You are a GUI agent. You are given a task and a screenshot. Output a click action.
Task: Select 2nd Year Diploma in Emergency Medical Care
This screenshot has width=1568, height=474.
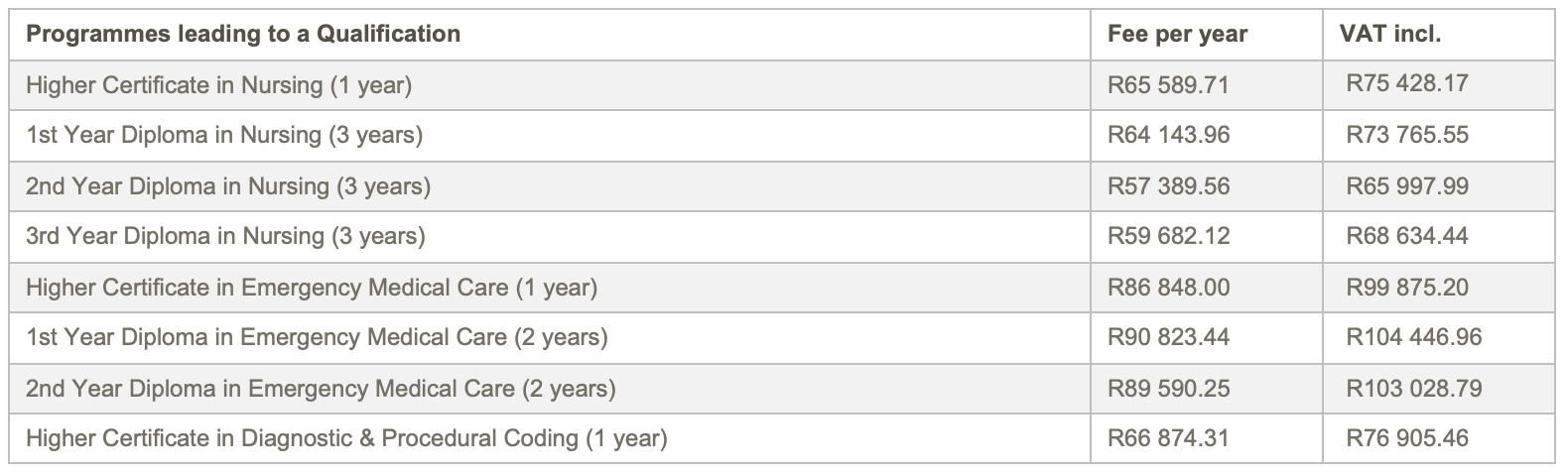coord(321,388)
